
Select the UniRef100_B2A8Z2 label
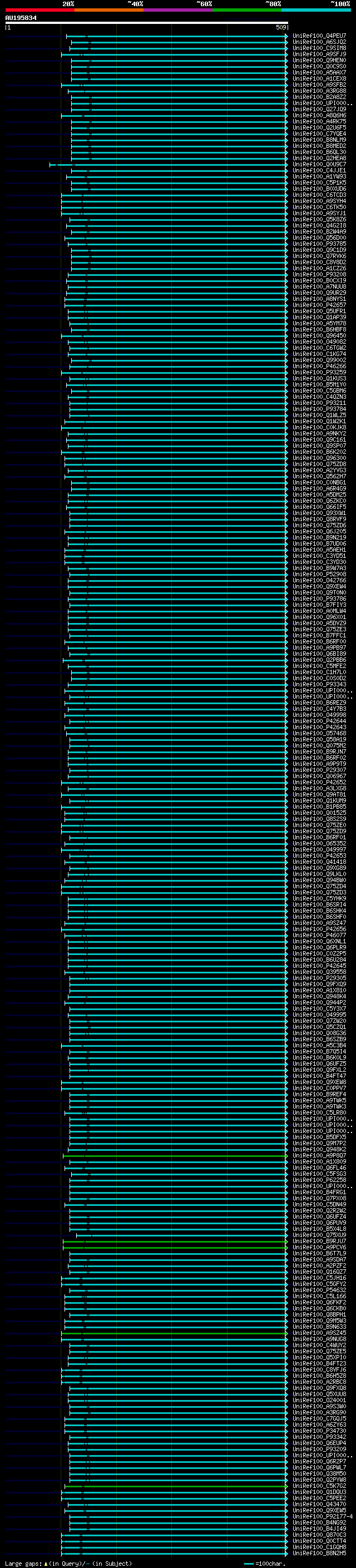click(x=319, y=97)
